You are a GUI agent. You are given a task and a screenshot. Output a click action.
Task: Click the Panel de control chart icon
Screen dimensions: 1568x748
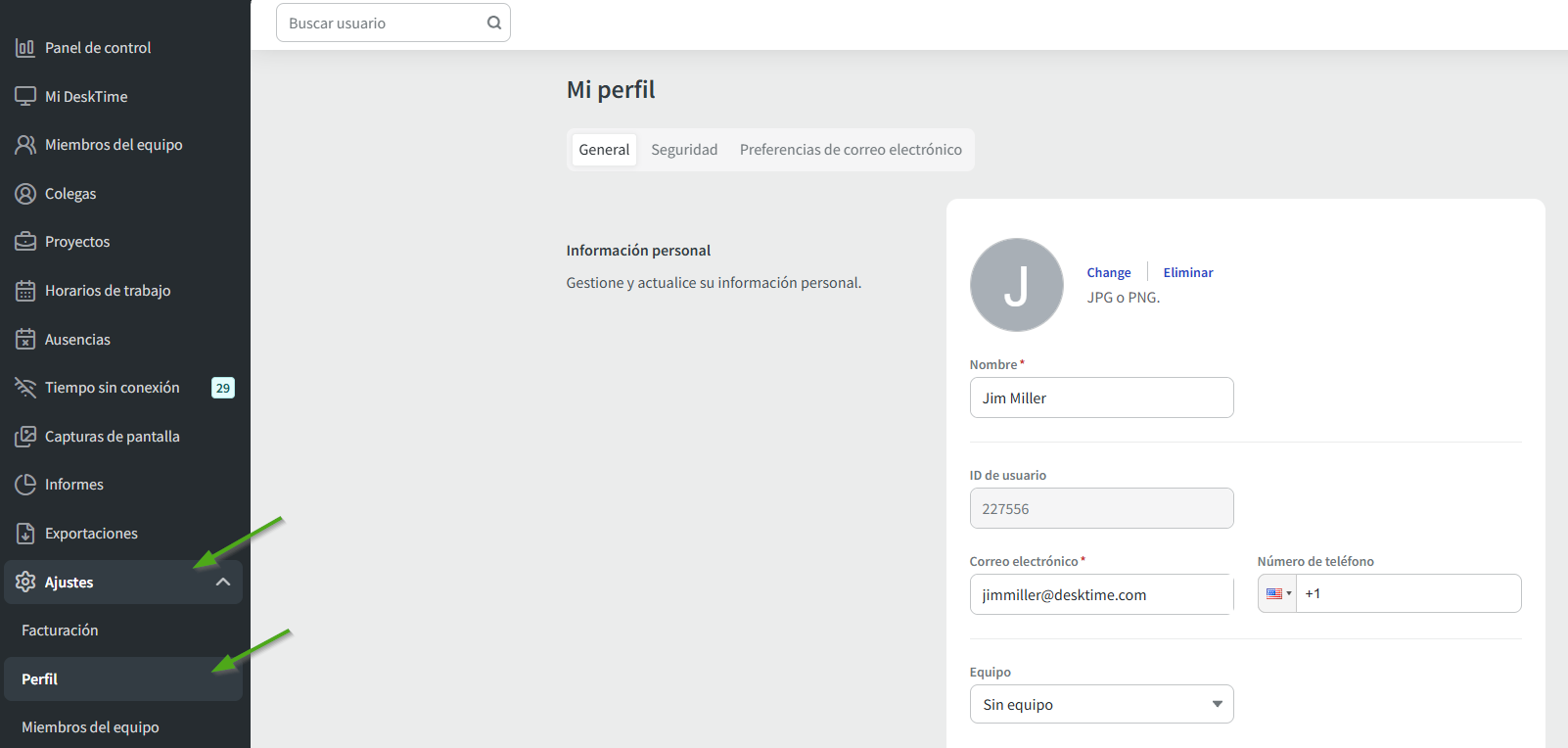[x=25, y=47]
